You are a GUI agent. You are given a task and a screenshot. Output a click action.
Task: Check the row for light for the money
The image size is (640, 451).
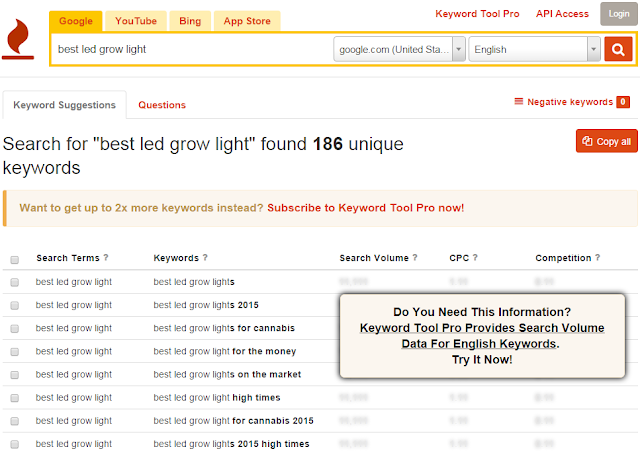(15, 351)
